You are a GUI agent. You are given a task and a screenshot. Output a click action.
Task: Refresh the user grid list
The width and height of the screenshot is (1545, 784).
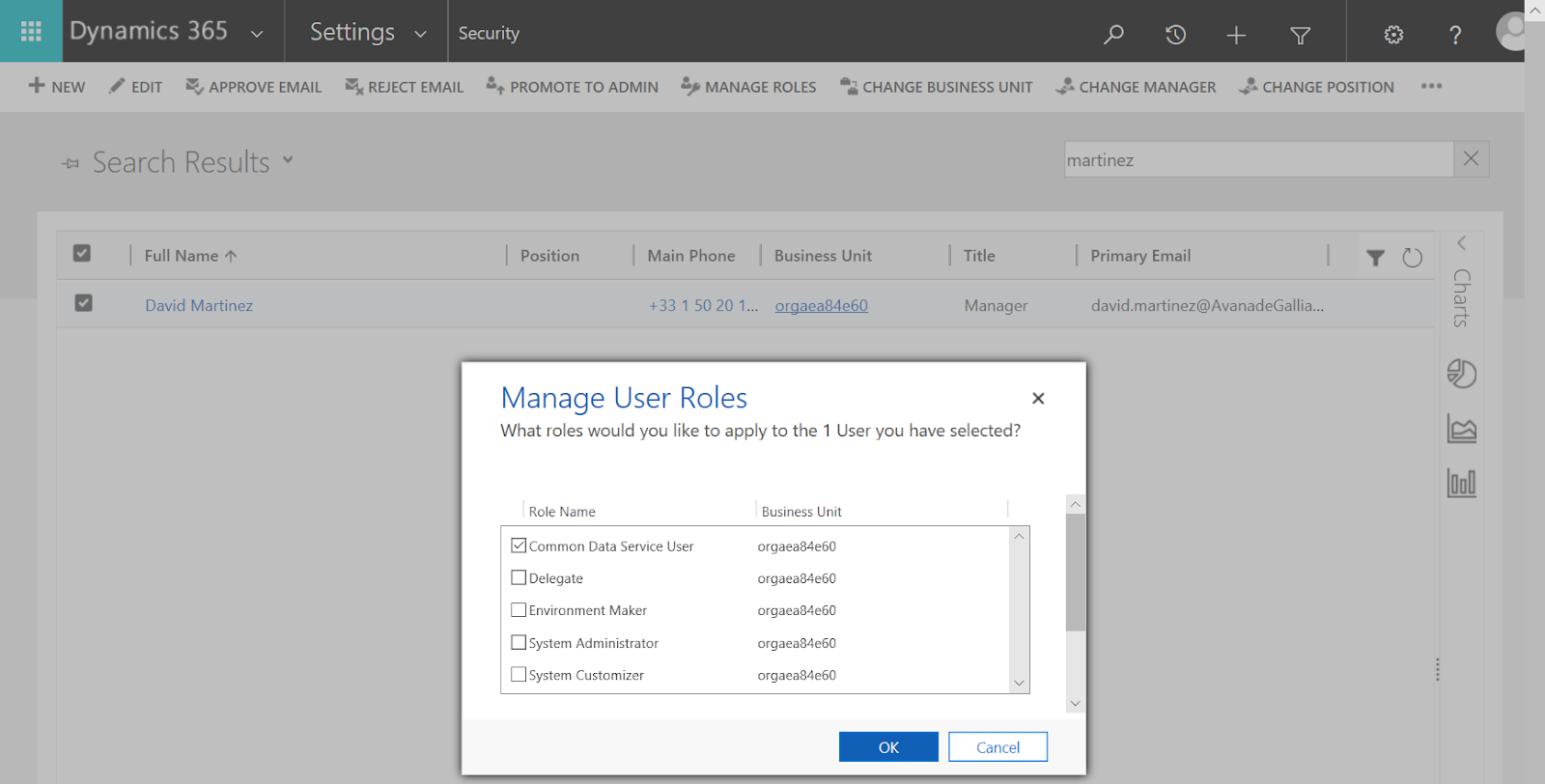1412,258
